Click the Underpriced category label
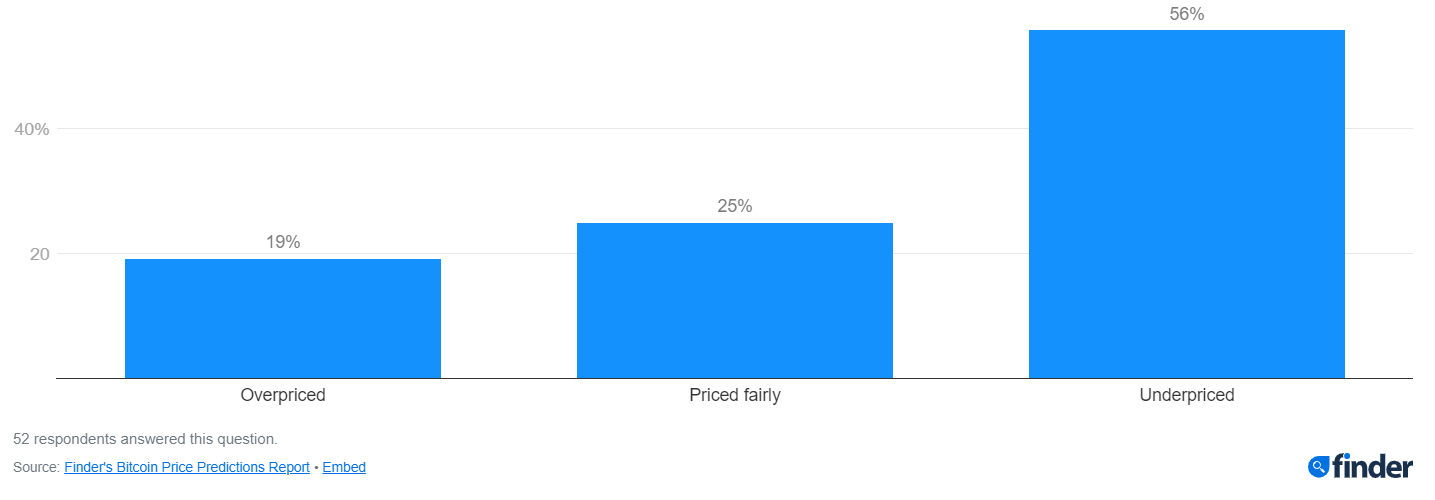 [1187, 395]
